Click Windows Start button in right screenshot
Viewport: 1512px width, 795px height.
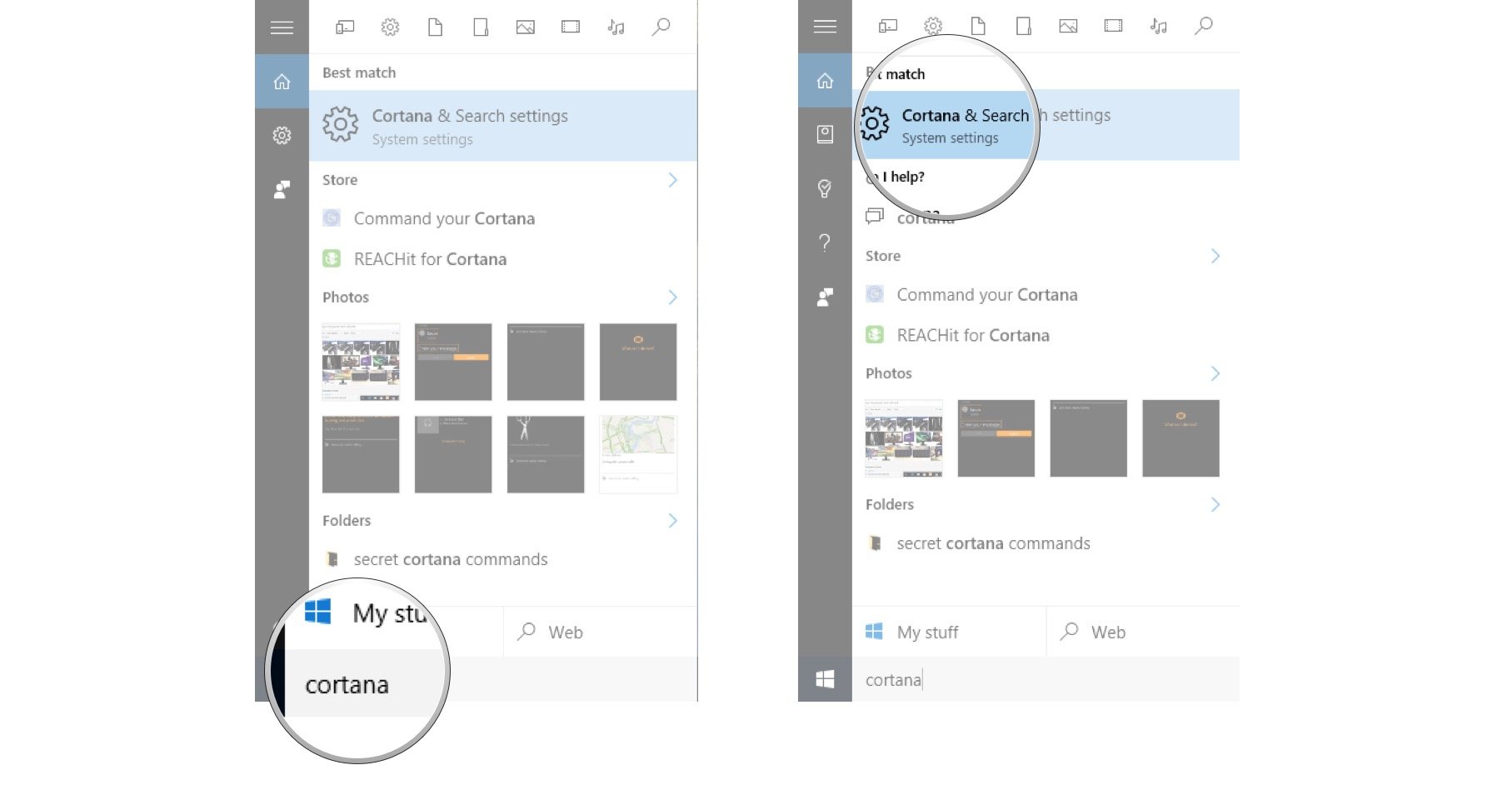tap(825, 679)
